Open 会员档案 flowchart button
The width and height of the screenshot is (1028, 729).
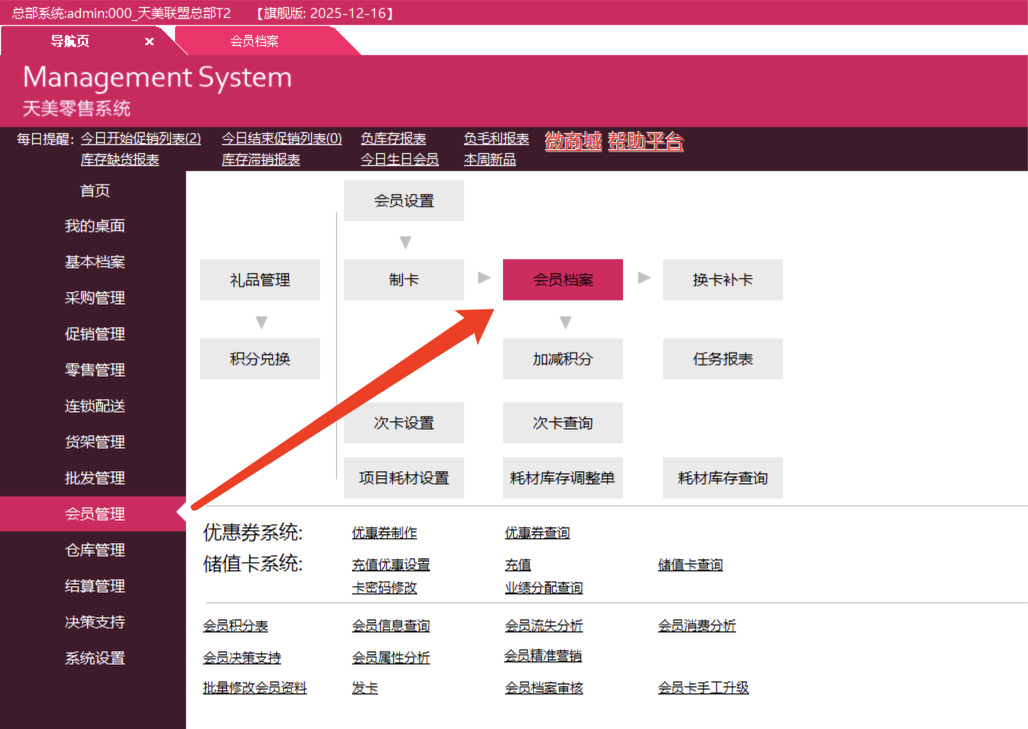pyautogui.click(x=562, y=280)
